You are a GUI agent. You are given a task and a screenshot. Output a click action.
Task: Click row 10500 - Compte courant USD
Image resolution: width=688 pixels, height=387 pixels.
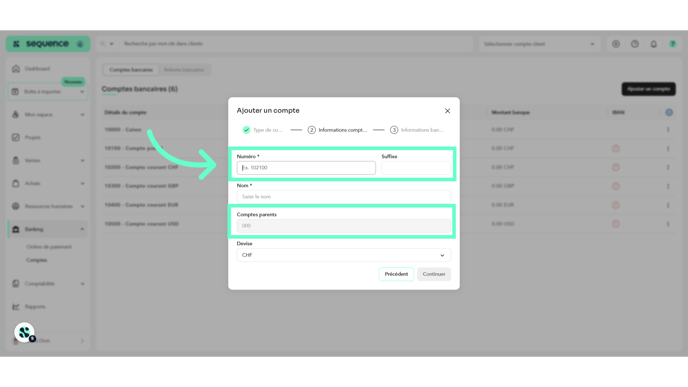point(141,224)
